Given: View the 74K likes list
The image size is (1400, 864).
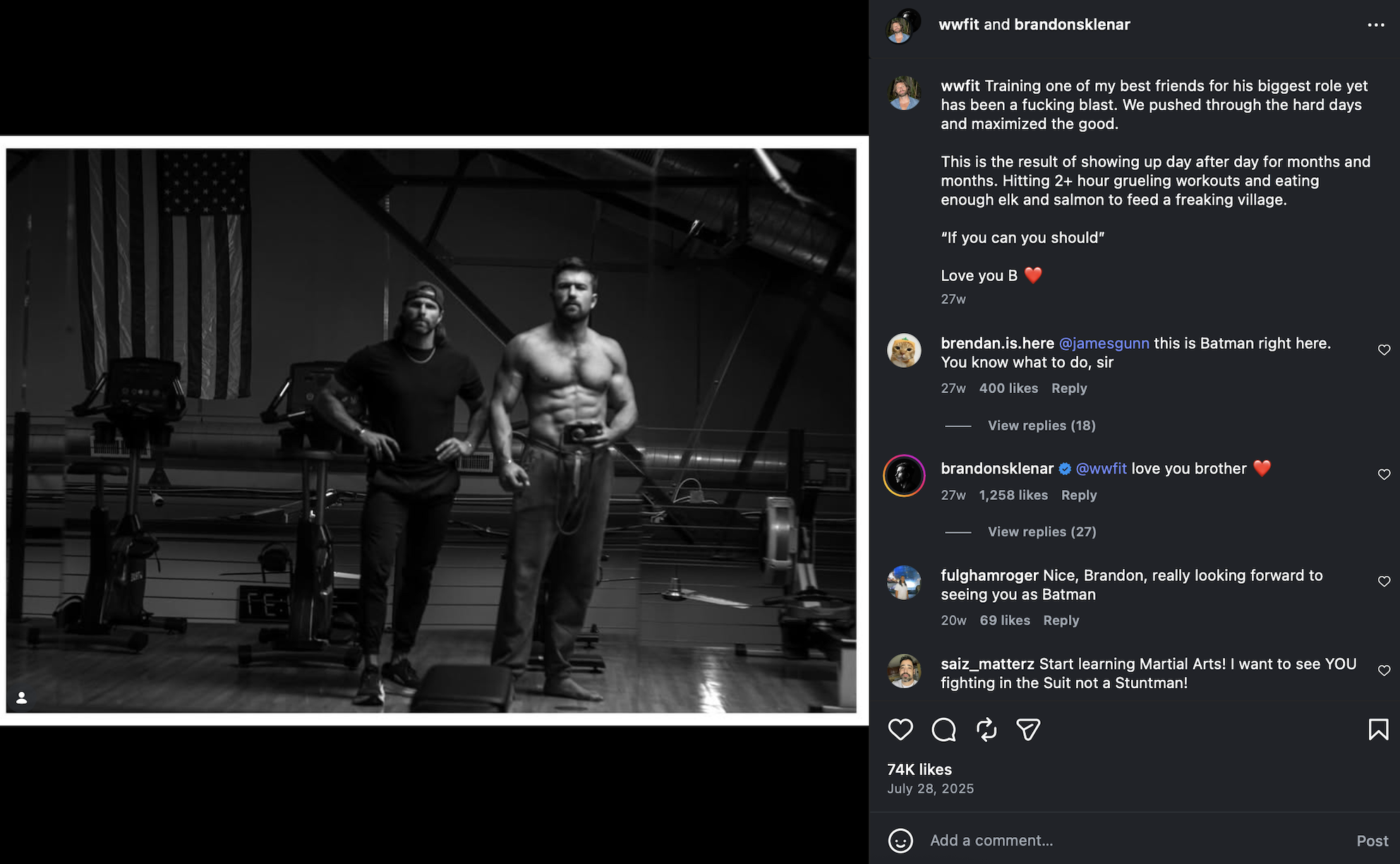Looking at the screenshot, I should coord(919,769).
